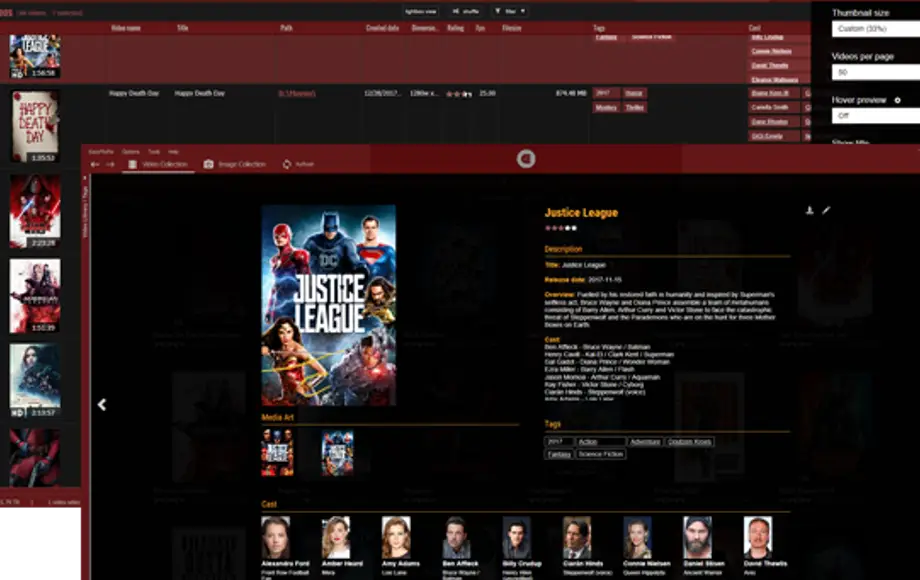Click the Science Fiction tag

coord(600,454)
